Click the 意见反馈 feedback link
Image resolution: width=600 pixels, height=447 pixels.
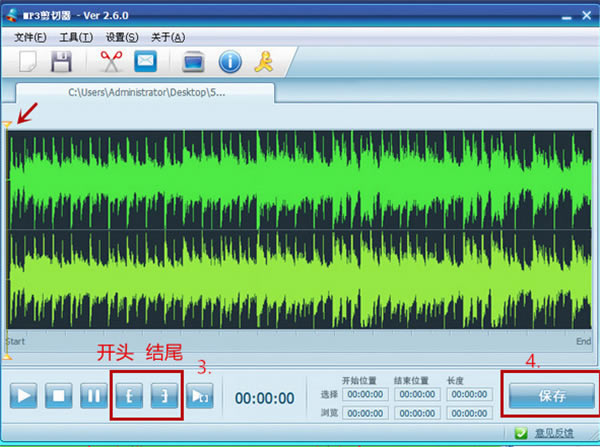pyautogui.click(x=553, y=433)
